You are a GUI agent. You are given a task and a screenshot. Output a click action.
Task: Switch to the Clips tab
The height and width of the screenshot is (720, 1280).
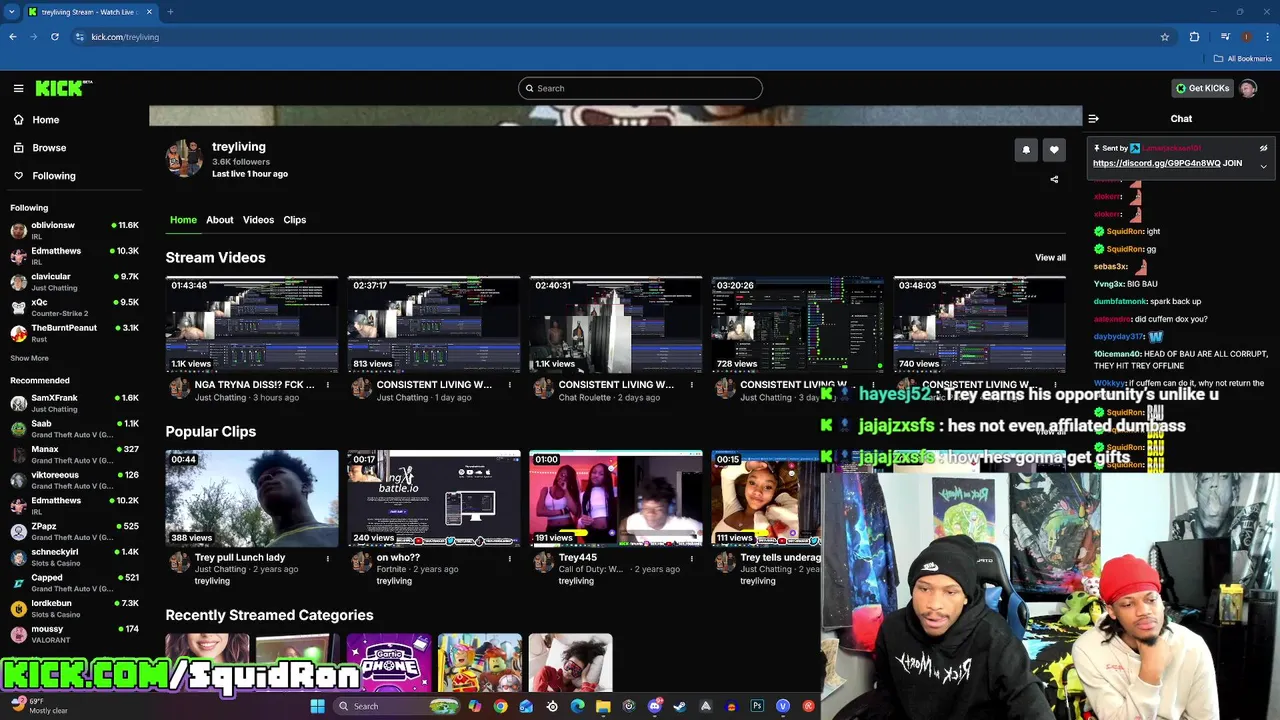click(295, 220)
